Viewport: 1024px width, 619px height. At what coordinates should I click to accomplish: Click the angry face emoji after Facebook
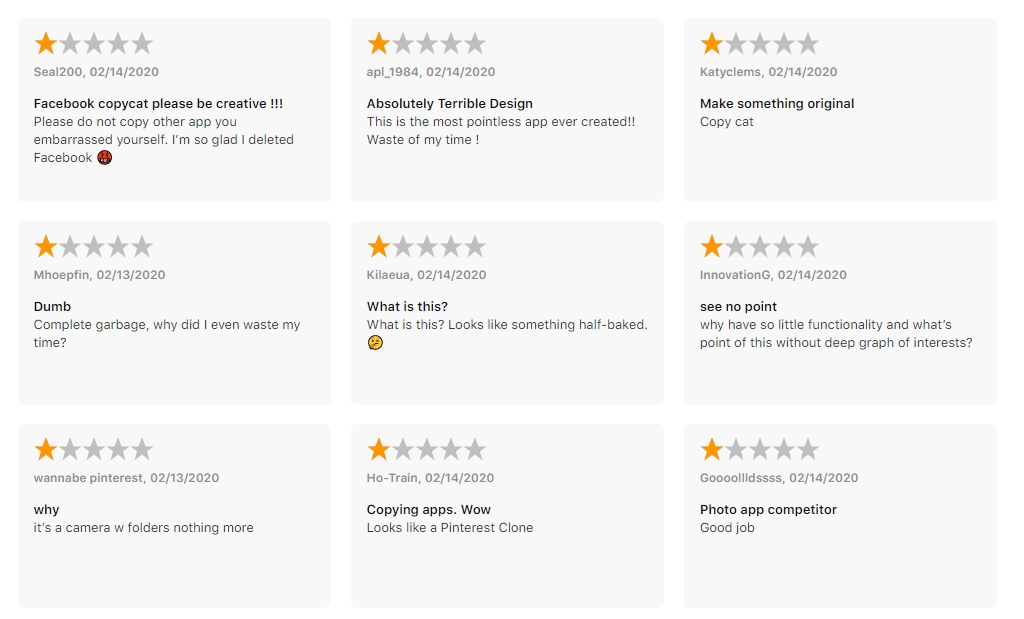coord(105,158)
